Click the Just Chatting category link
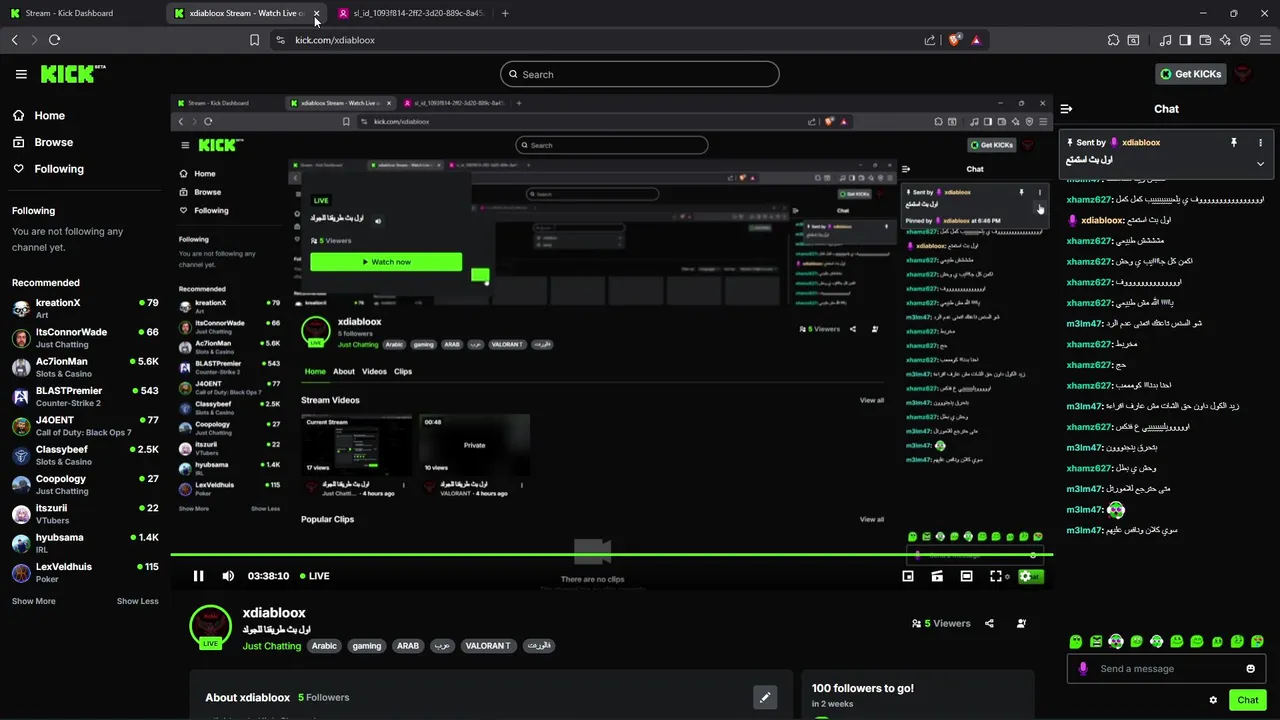The height and width of the screenshot is (720, 1280). 272,646
